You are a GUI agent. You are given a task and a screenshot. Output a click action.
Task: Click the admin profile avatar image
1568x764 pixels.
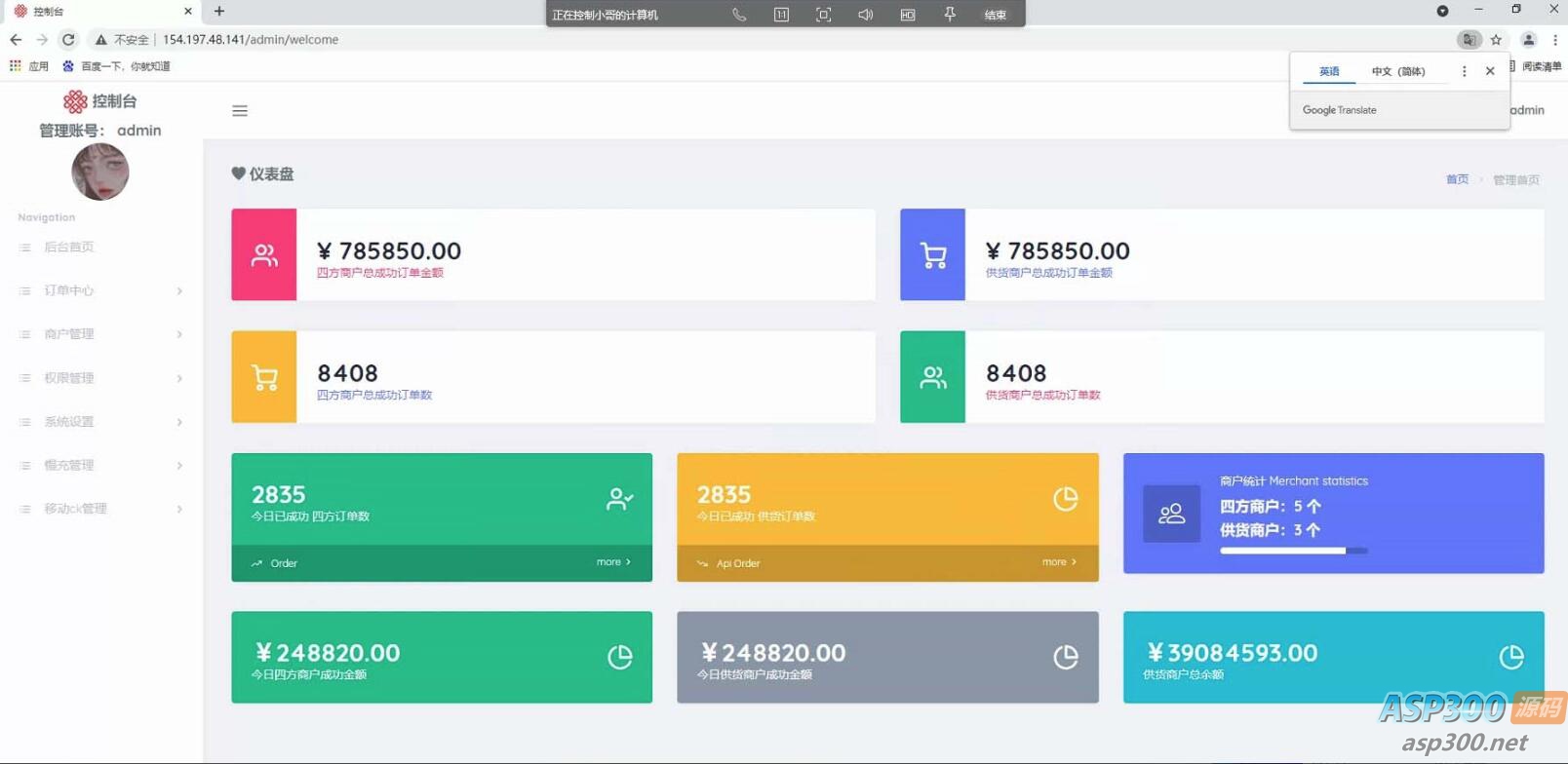coord(100,172)
